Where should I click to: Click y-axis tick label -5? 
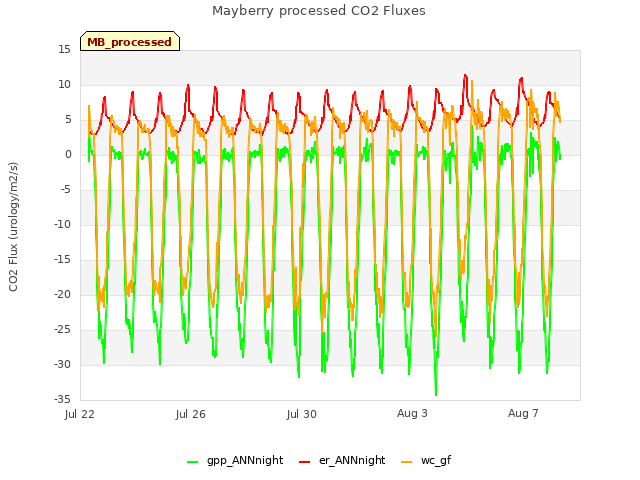point(66,190)
